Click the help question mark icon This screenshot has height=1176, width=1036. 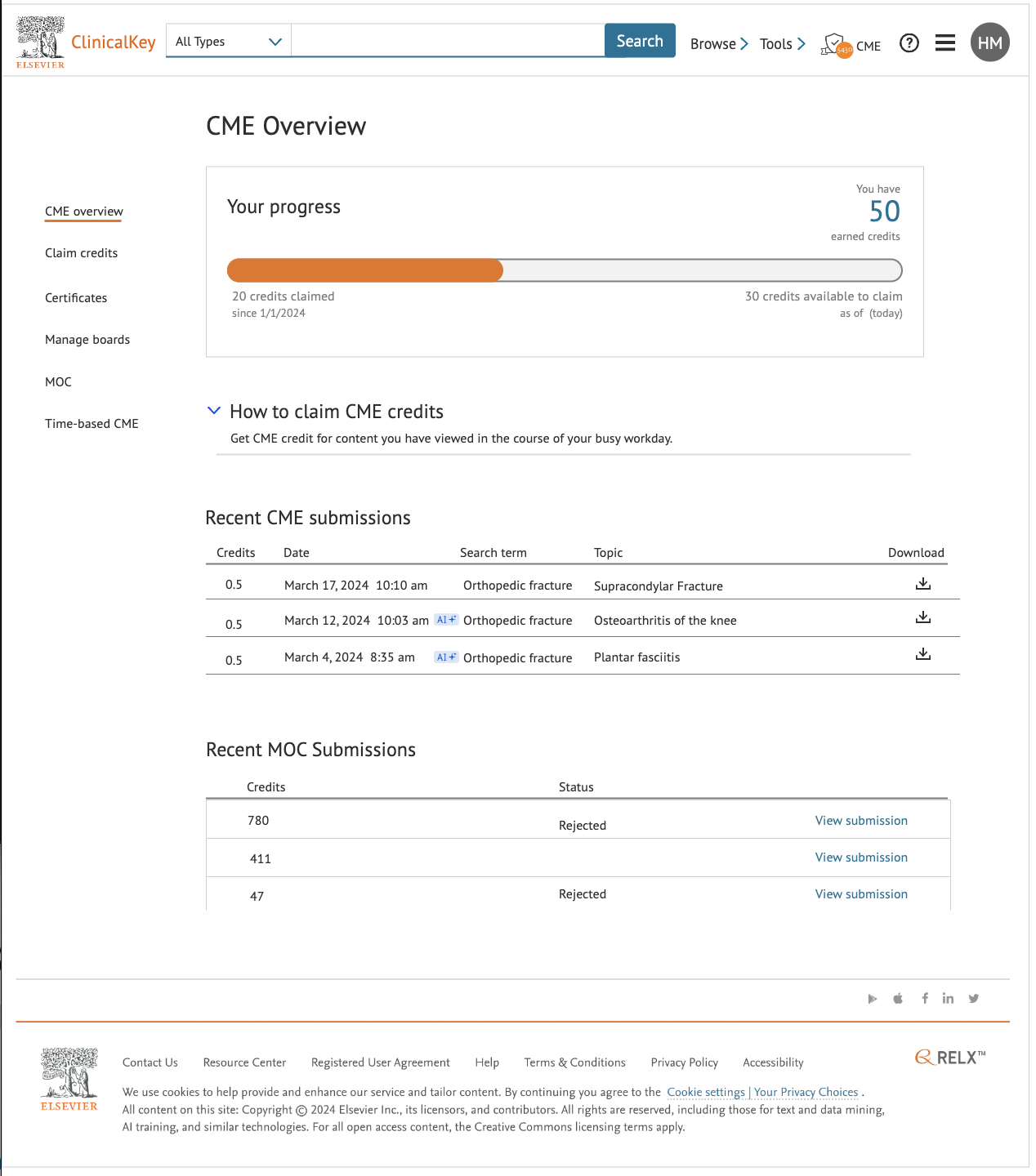click(x=909, y=43)
